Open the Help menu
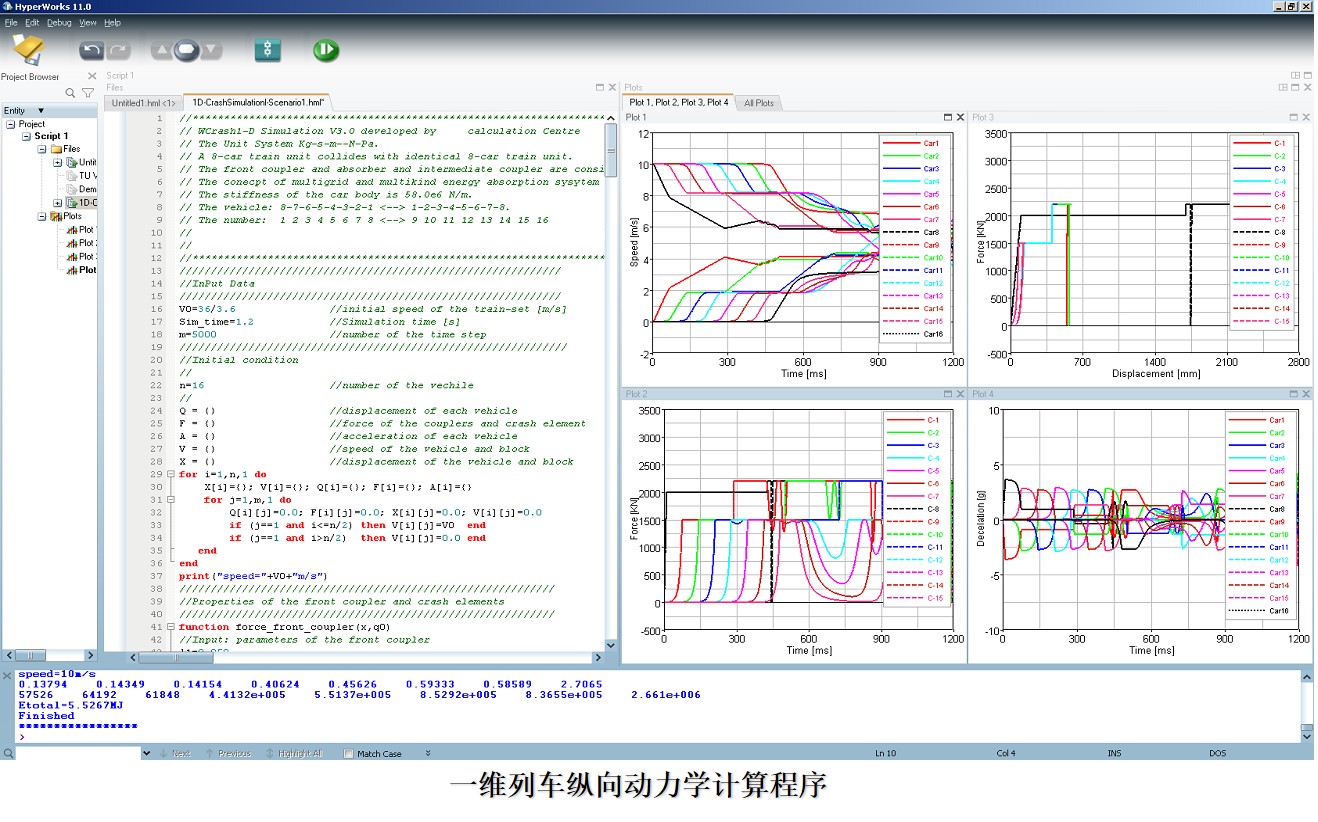This screenshot has height=822, width=1318. [112, 22]
